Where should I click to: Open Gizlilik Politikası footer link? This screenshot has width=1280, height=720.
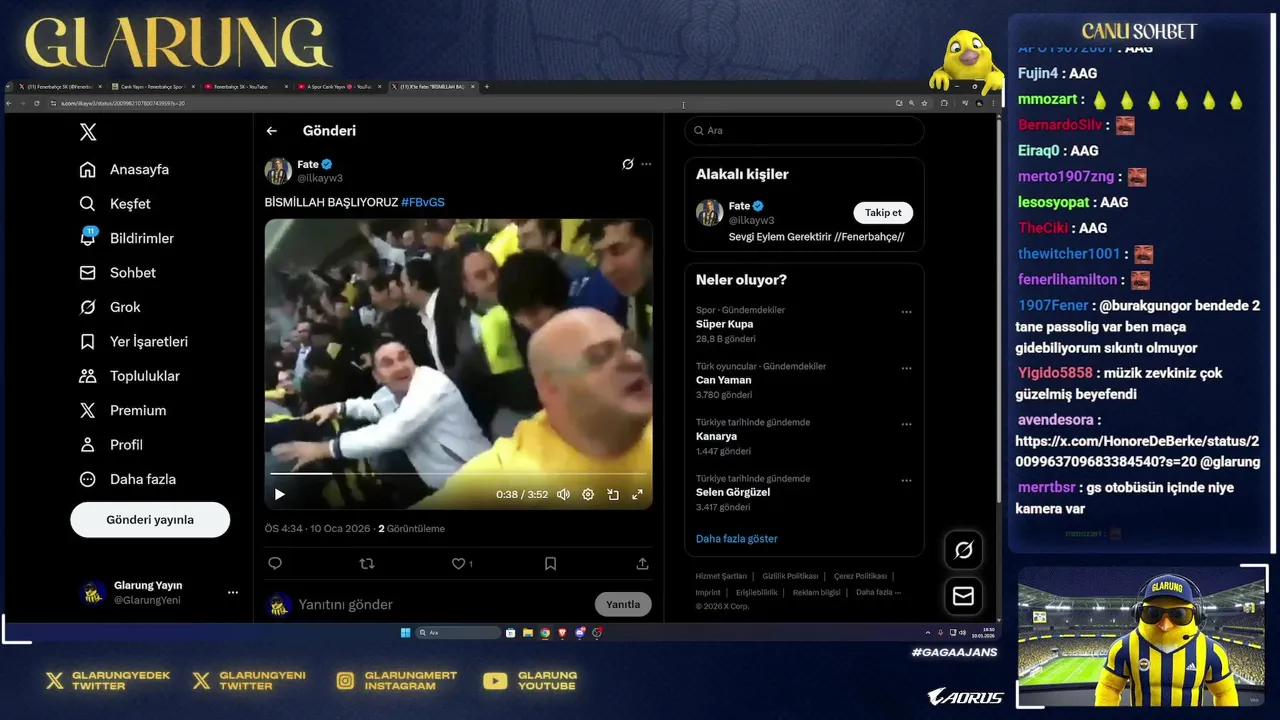[x=790, y=576]
